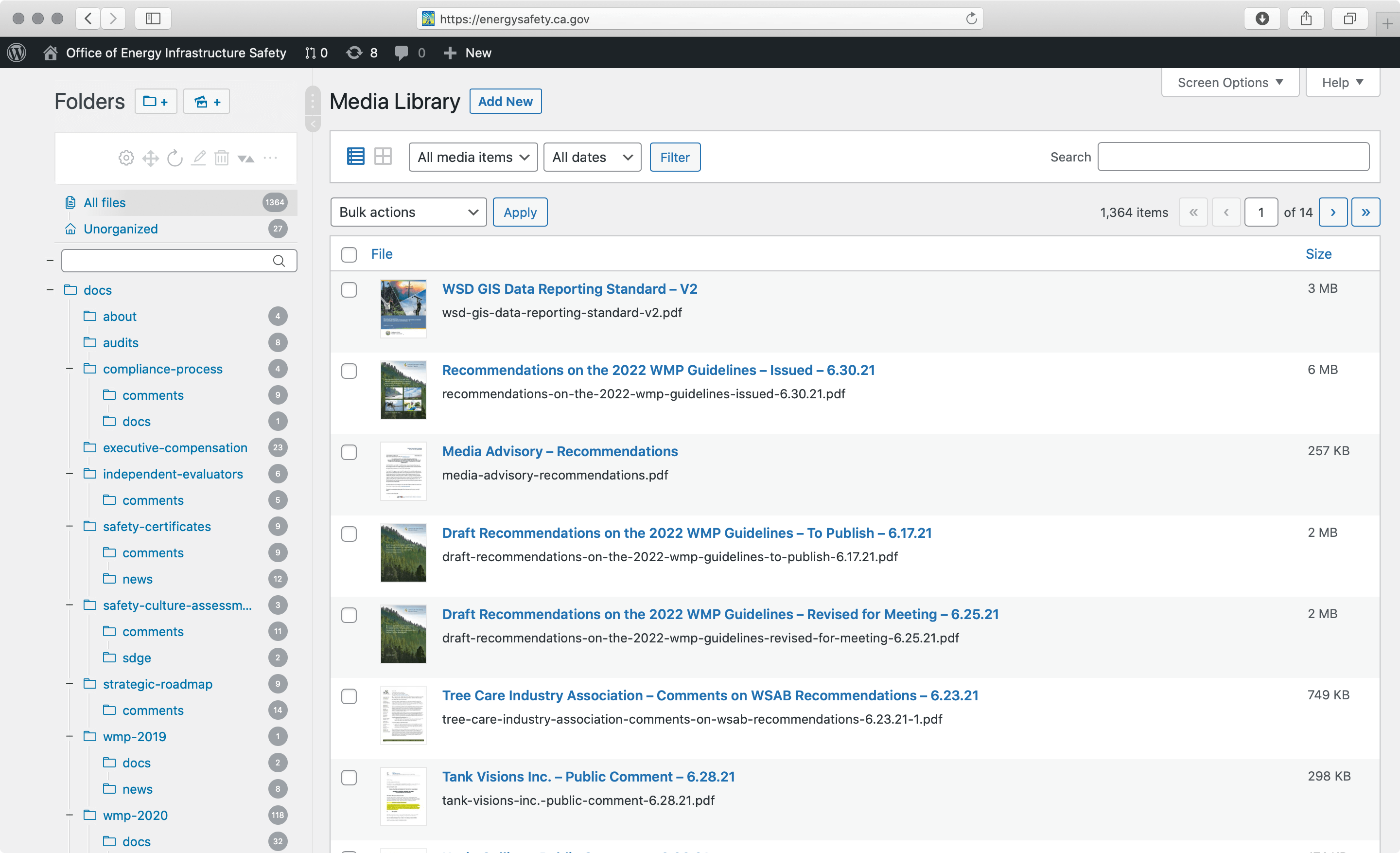Click the delete folder icon in toolbar
This screenshot has width=1400, height=853.
pos(222,157)
